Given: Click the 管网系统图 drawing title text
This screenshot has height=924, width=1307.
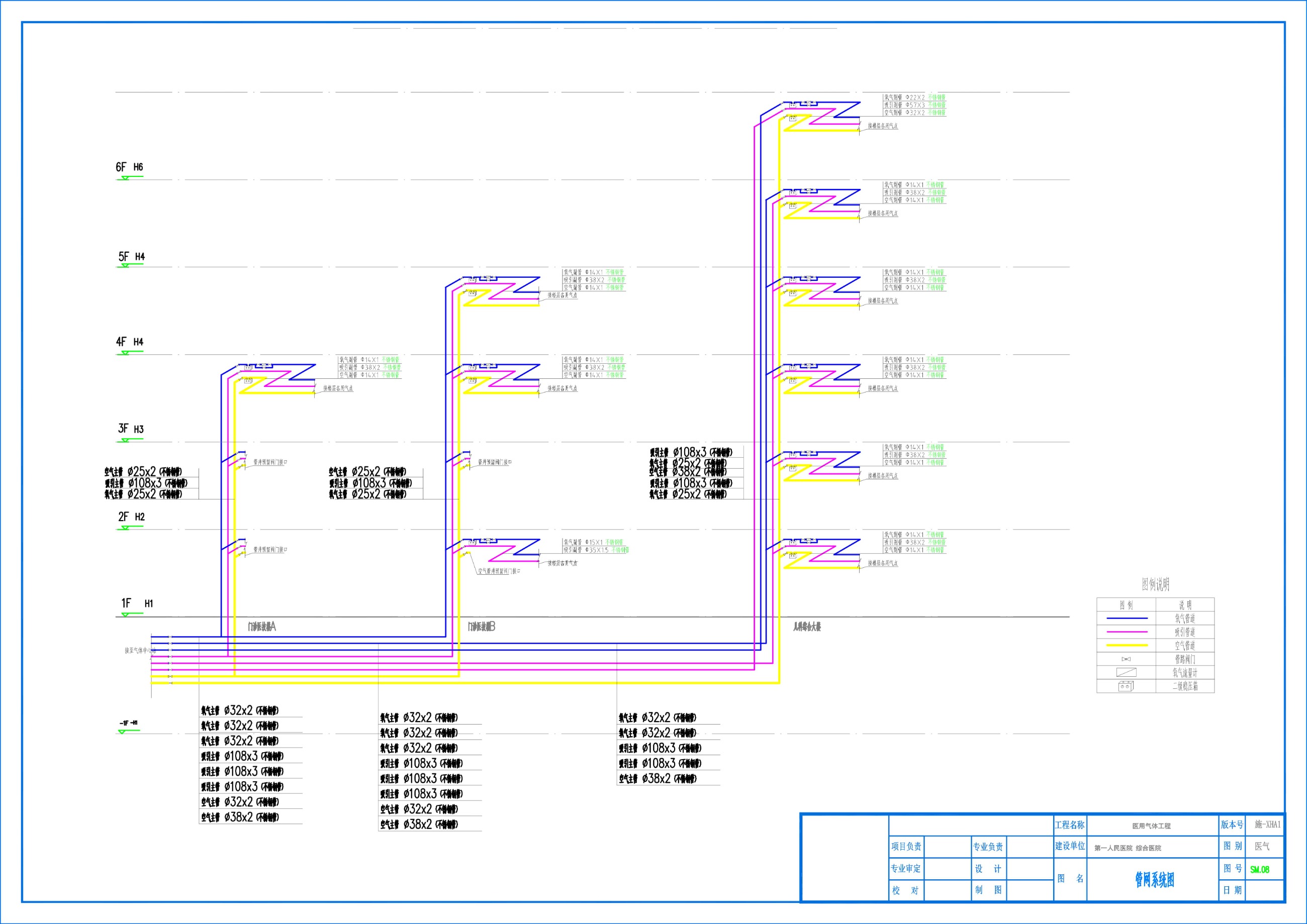Looking at the screenshot, I should pyautogui.click(x=1155, y=880).
